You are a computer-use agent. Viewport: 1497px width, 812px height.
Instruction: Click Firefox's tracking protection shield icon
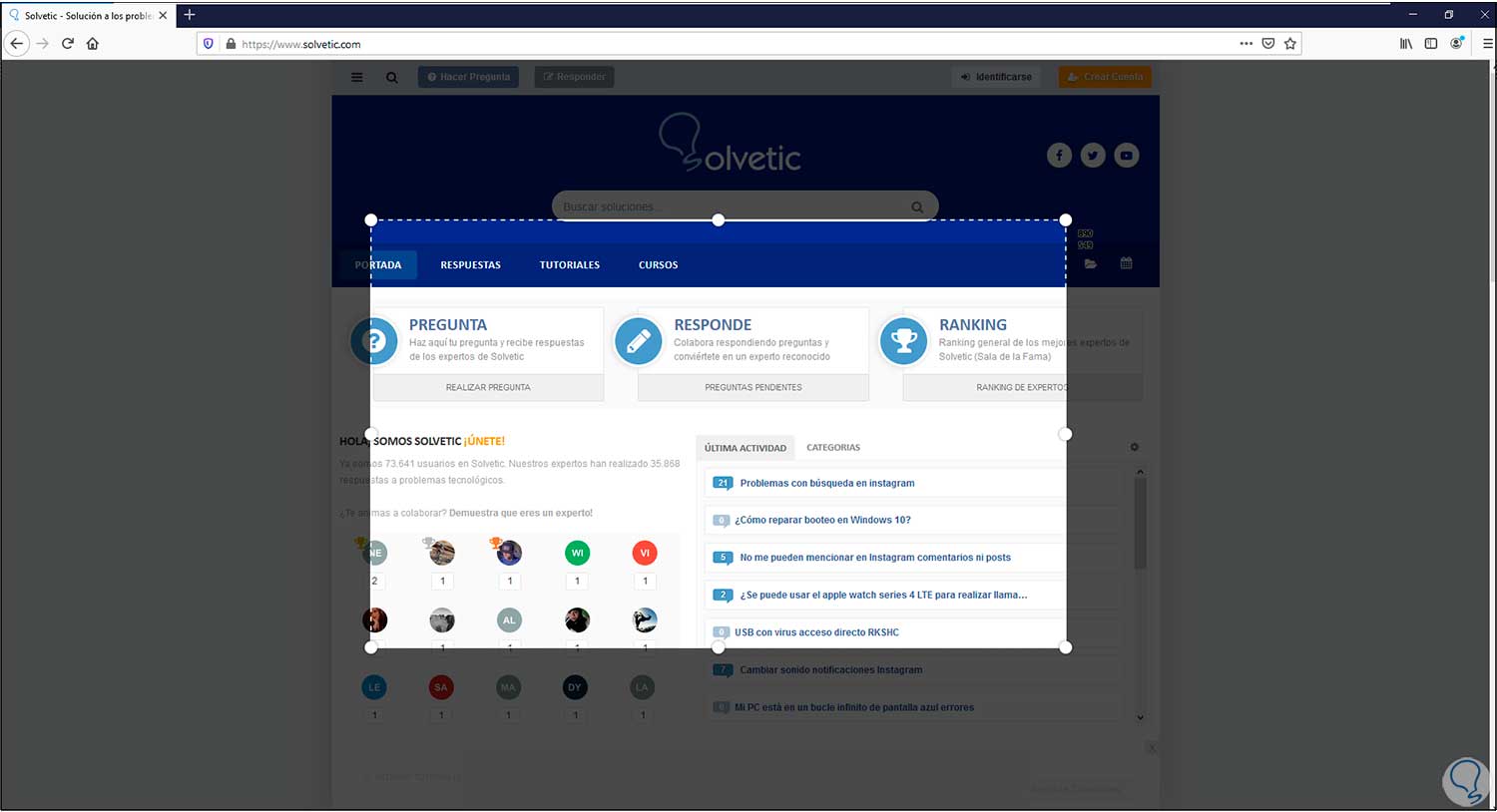tap(208, 43)
